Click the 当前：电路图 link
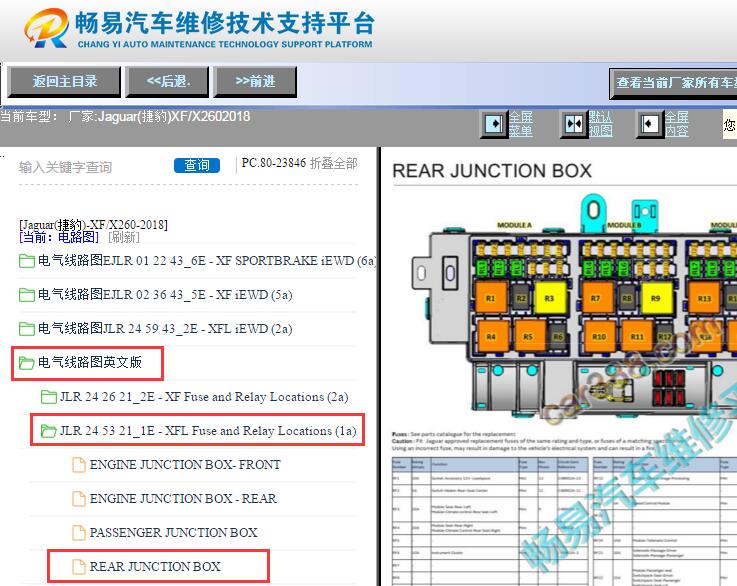 [59, 237]
